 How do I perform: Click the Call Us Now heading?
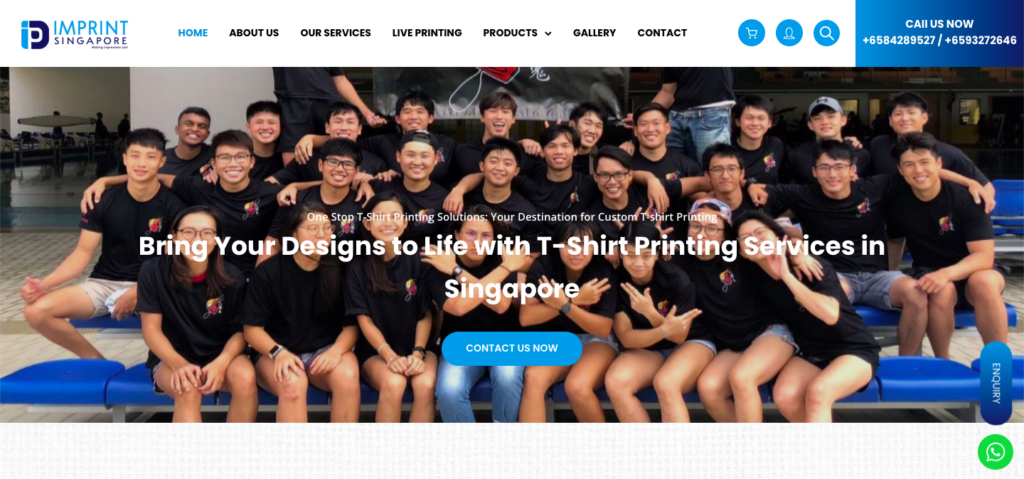point(939,24)
